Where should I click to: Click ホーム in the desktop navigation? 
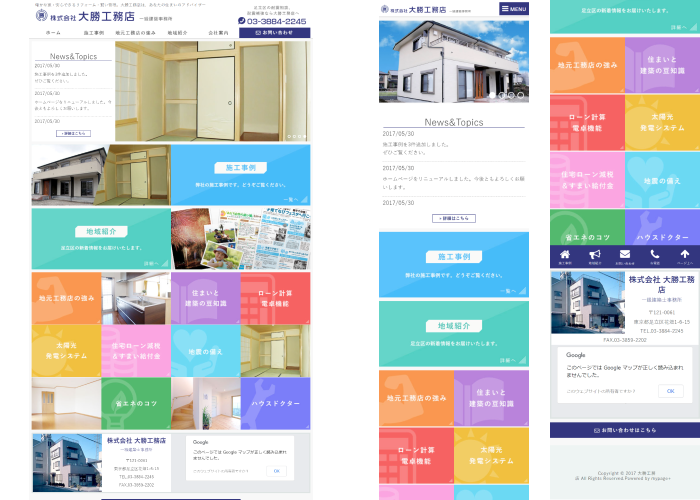pyautogui.click(x=53, y=33)
